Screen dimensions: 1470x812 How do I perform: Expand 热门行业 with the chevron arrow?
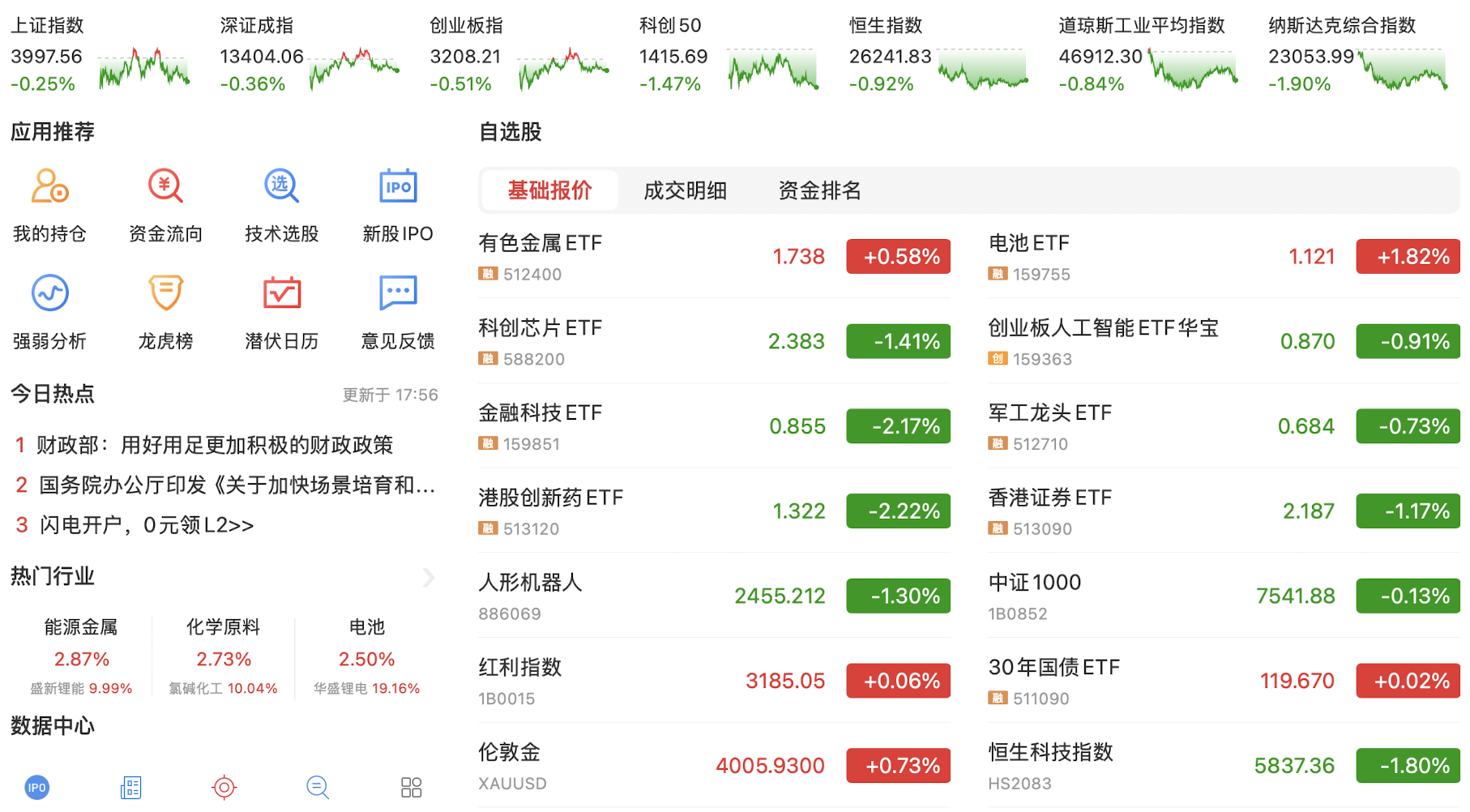[x=429, y=578]
